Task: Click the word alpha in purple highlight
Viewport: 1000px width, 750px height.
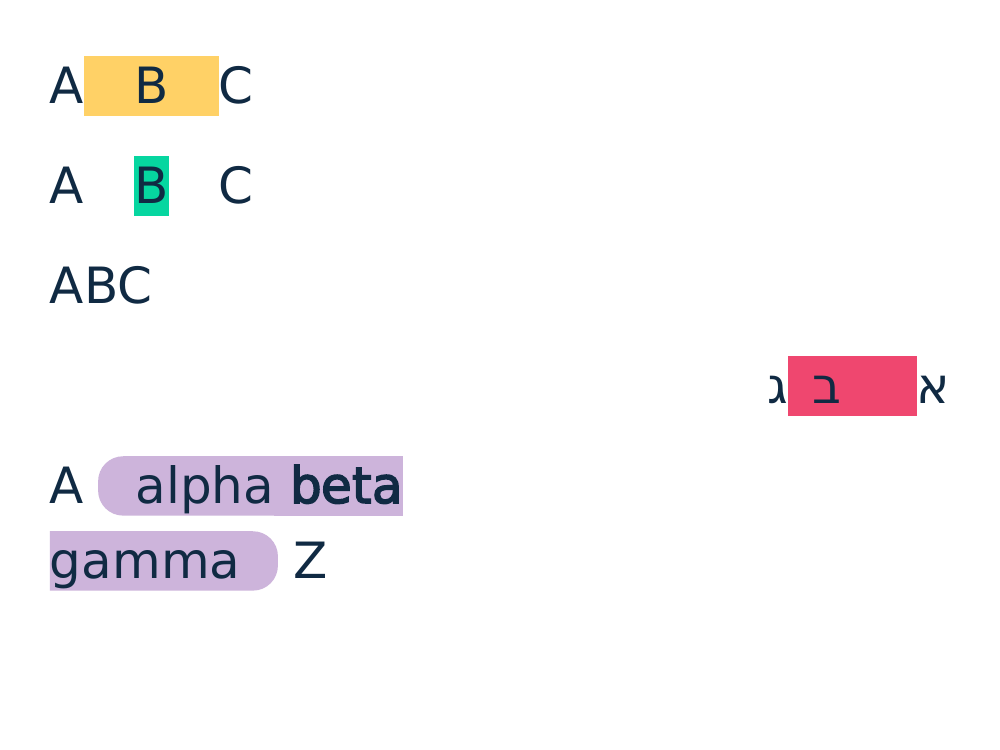Action: point(203,487)
